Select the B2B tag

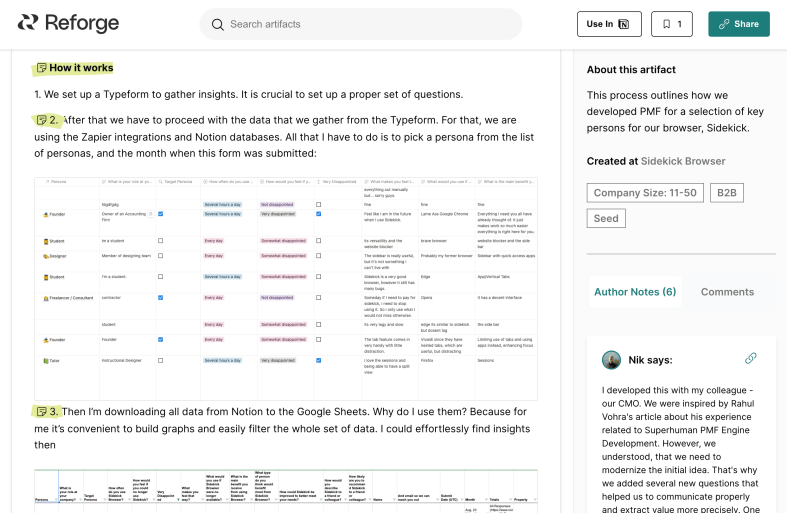(727, 193)
